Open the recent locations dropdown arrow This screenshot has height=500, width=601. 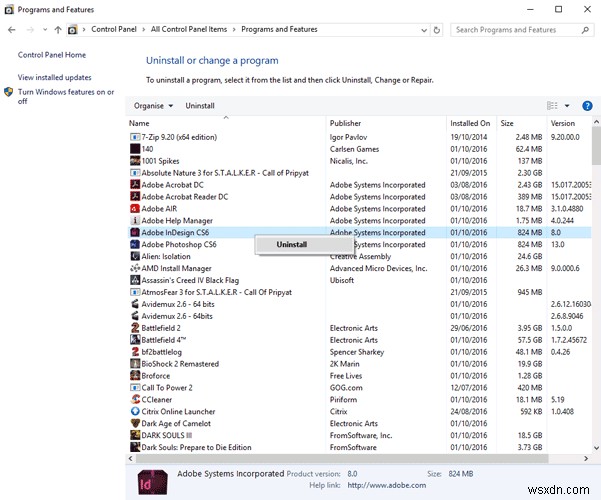(45, 30)
